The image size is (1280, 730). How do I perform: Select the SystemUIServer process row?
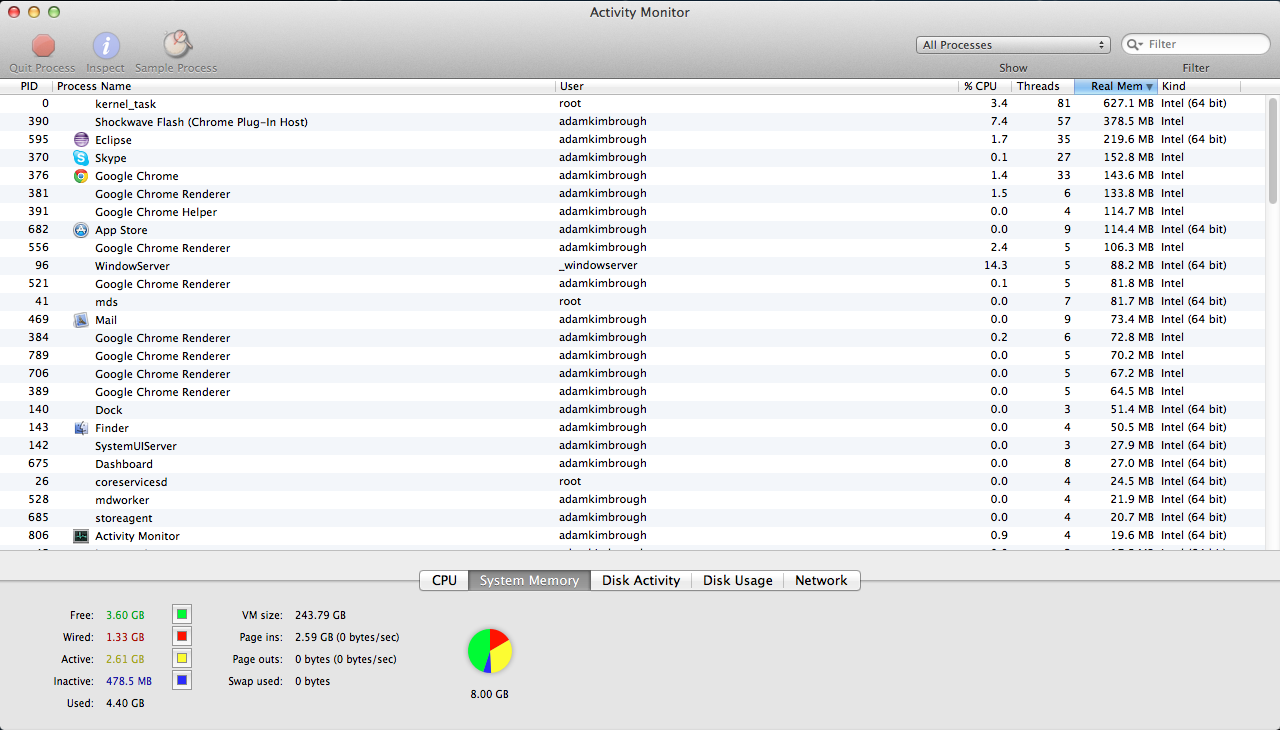tap(640, 446)
